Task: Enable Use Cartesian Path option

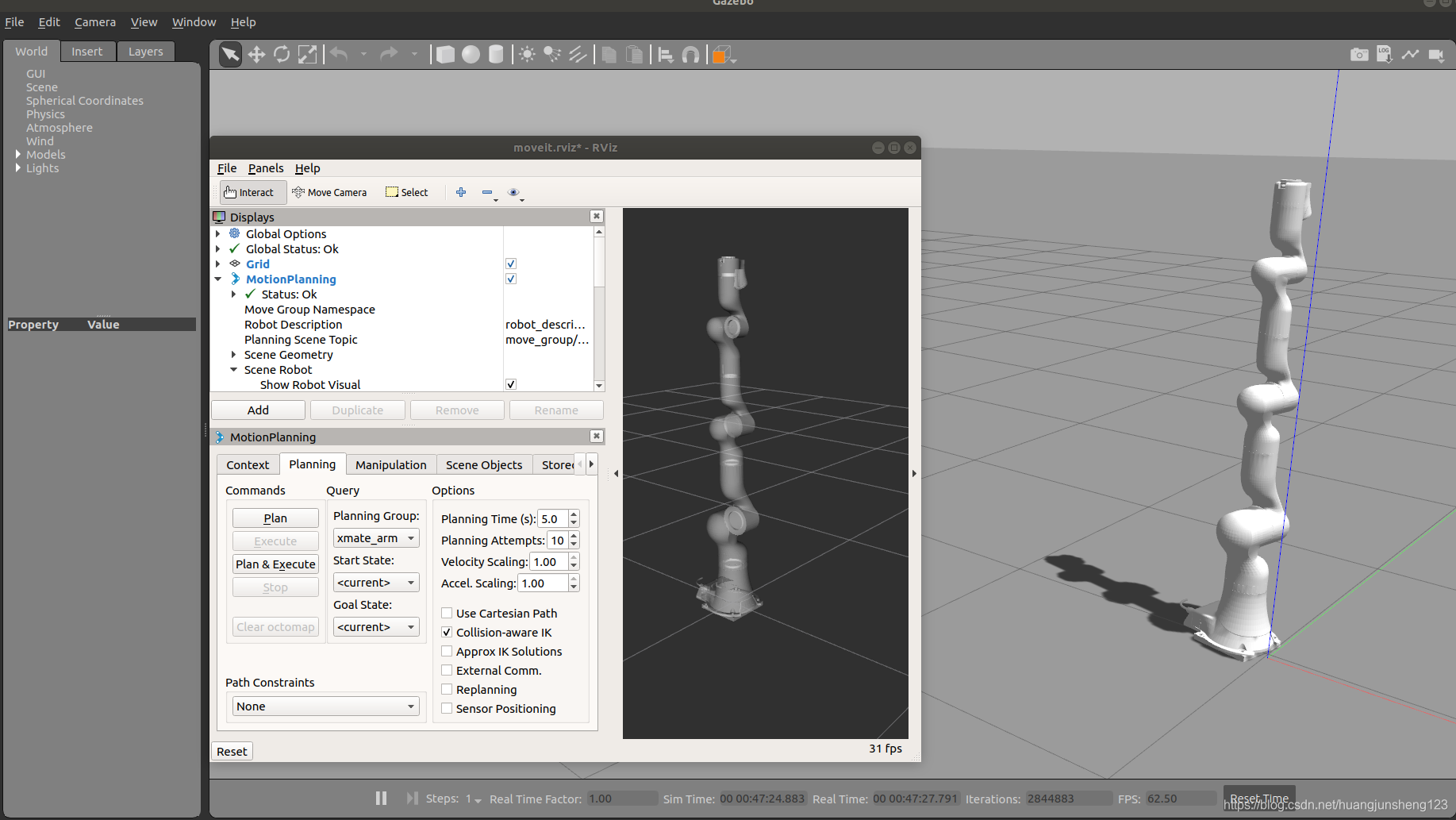Action: point(447,613)
